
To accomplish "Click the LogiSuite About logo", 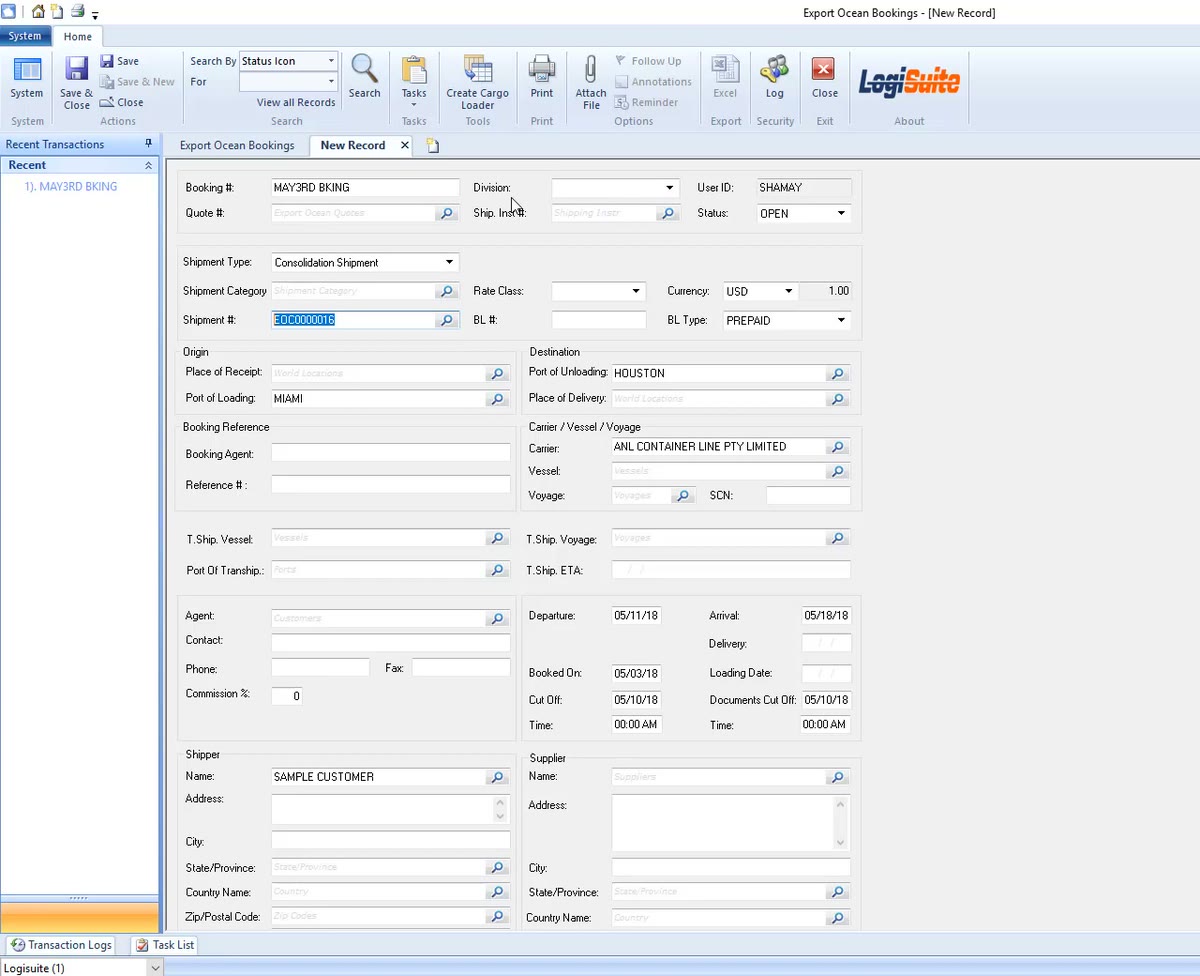I will (909, 81).
